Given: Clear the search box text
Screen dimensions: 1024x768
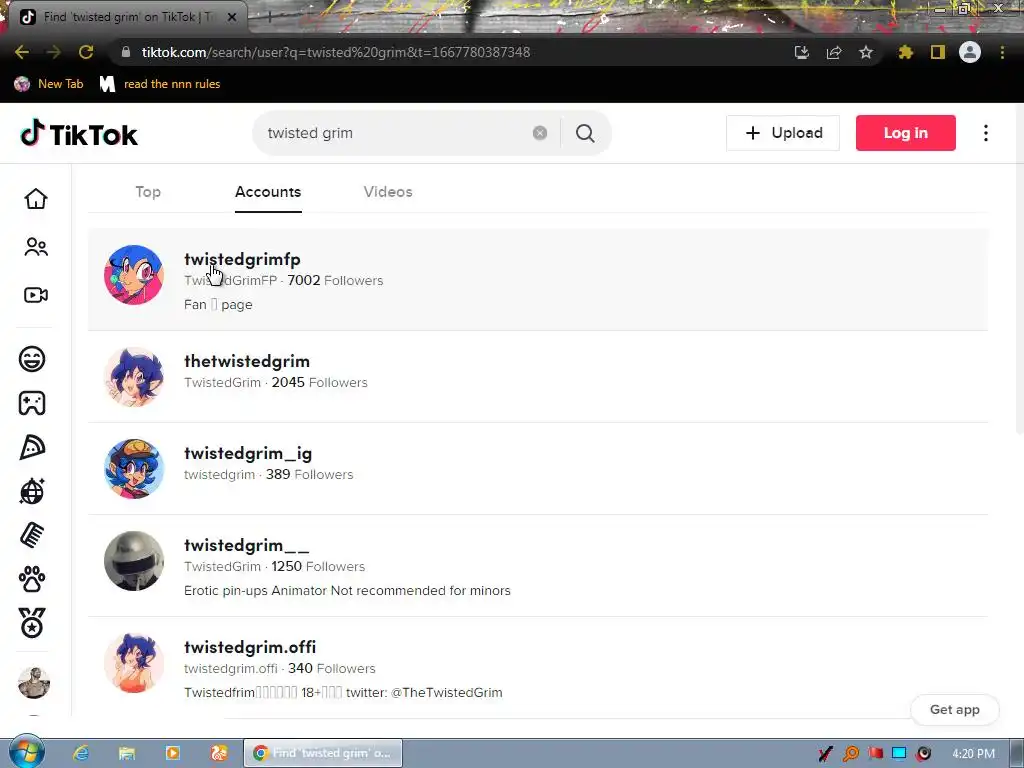Looking at the screenshot, I should click(539, 133).
